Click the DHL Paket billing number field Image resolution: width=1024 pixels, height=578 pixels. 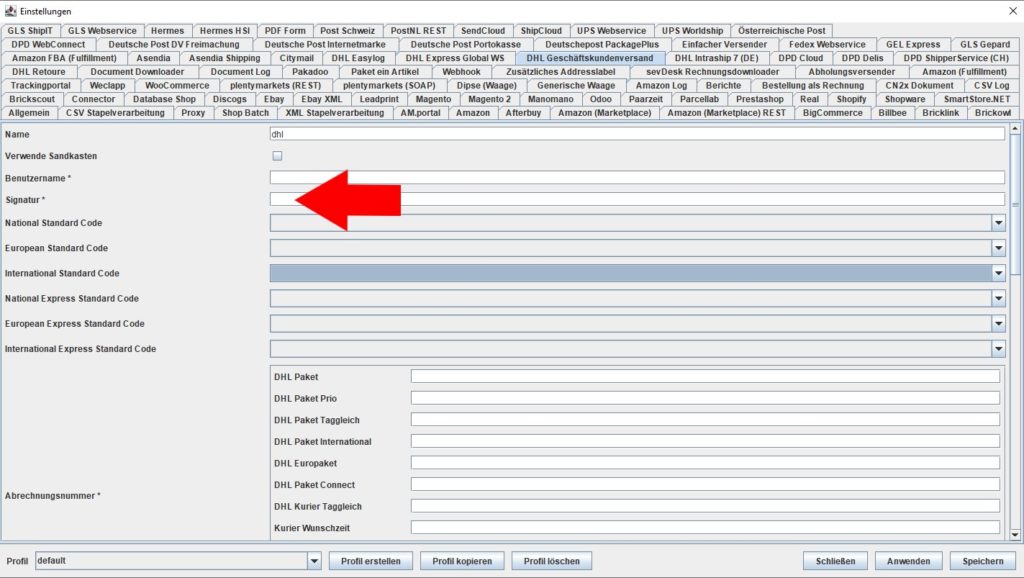click(x=705, y=376)
